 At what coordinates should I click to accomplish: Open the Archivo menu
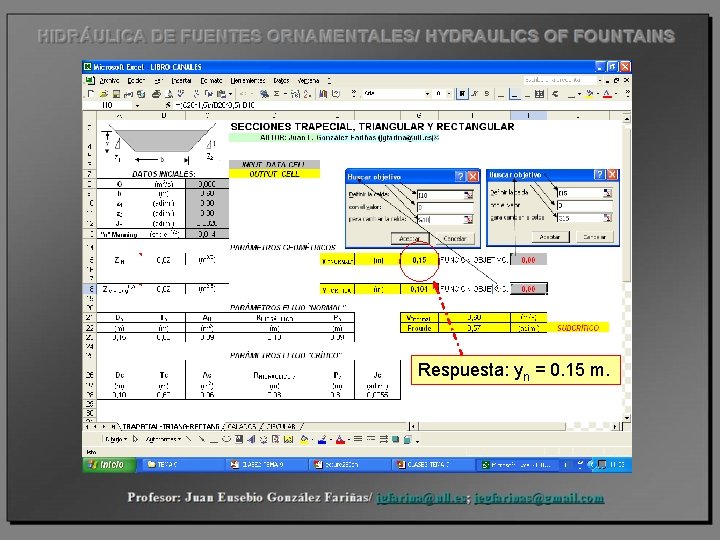click(109, 80)
